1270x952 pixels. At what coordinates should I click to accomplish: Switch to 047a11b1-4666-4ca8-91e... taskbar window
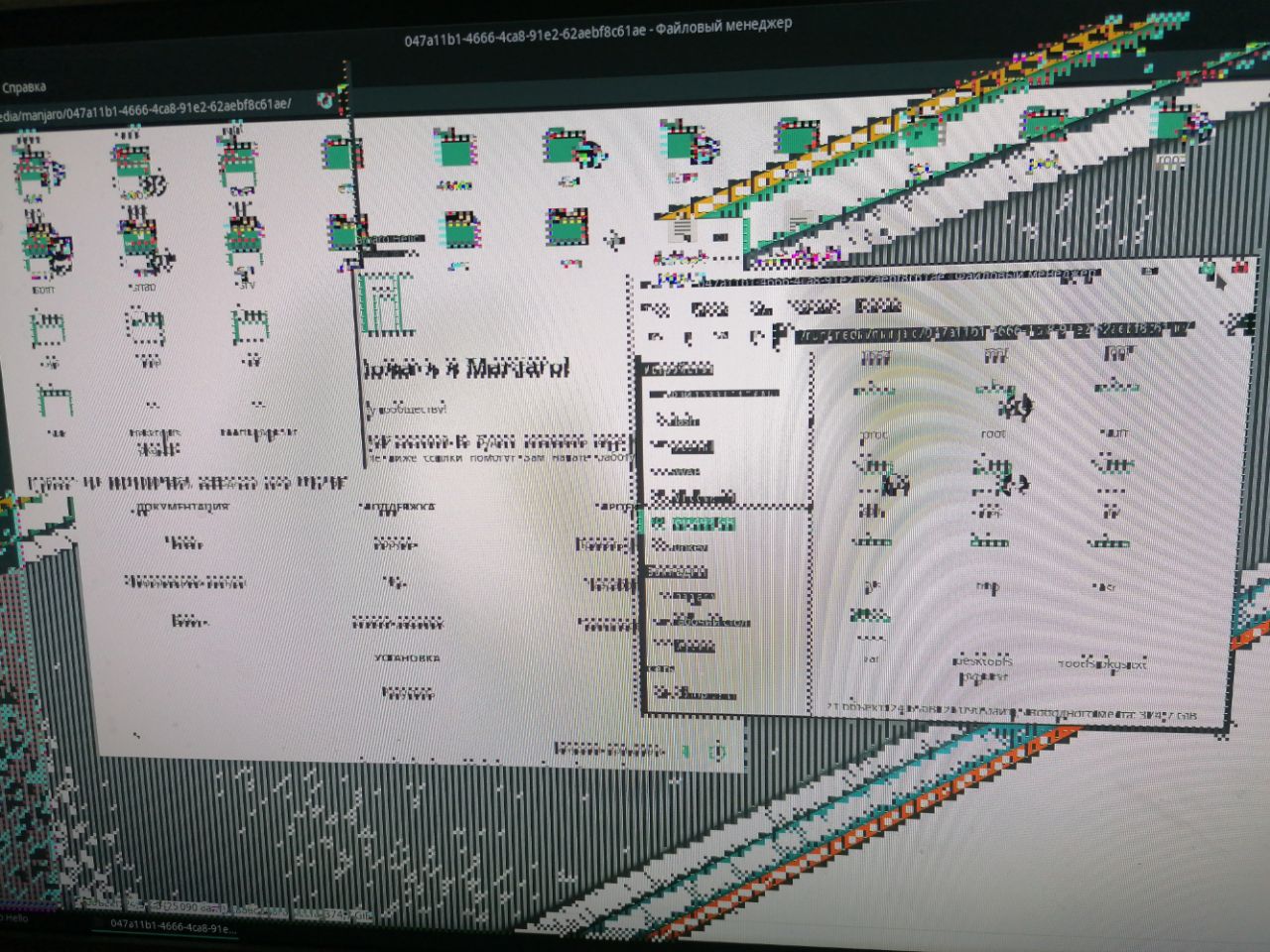tap(174, 926)
